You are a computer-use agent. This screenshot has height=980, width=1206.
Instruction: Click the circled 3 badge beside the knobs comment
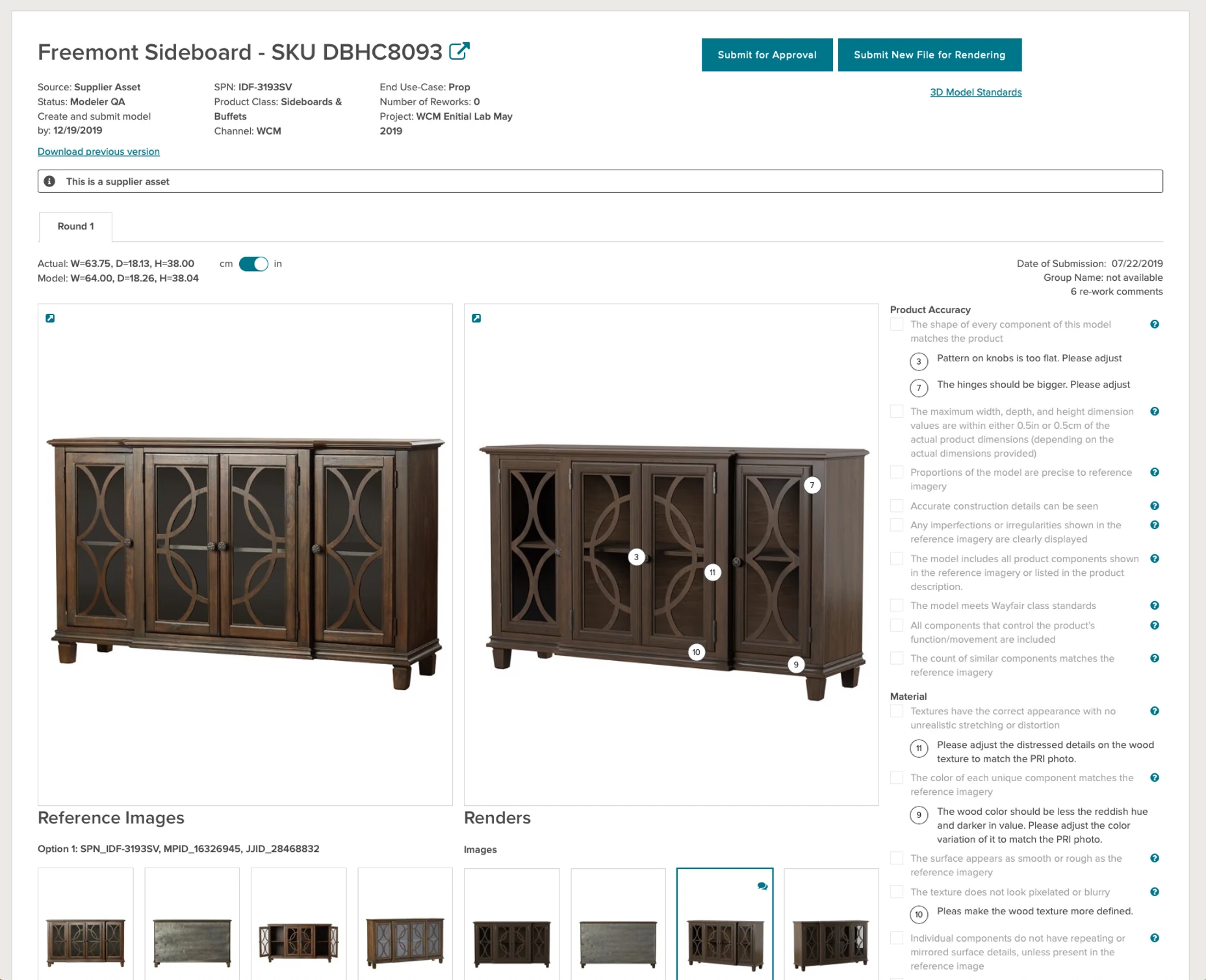(x=919, y=362)
